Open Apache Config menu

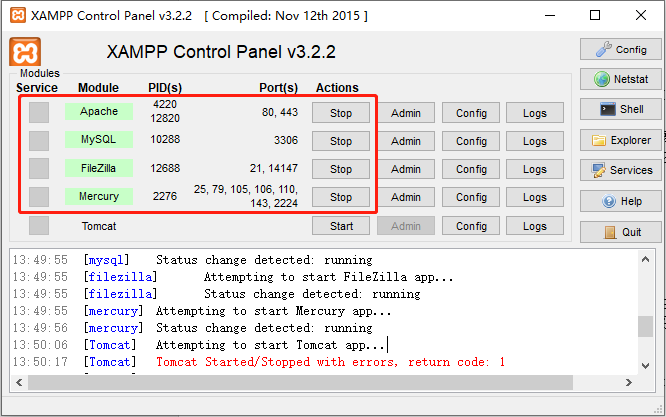click(471, 113)
